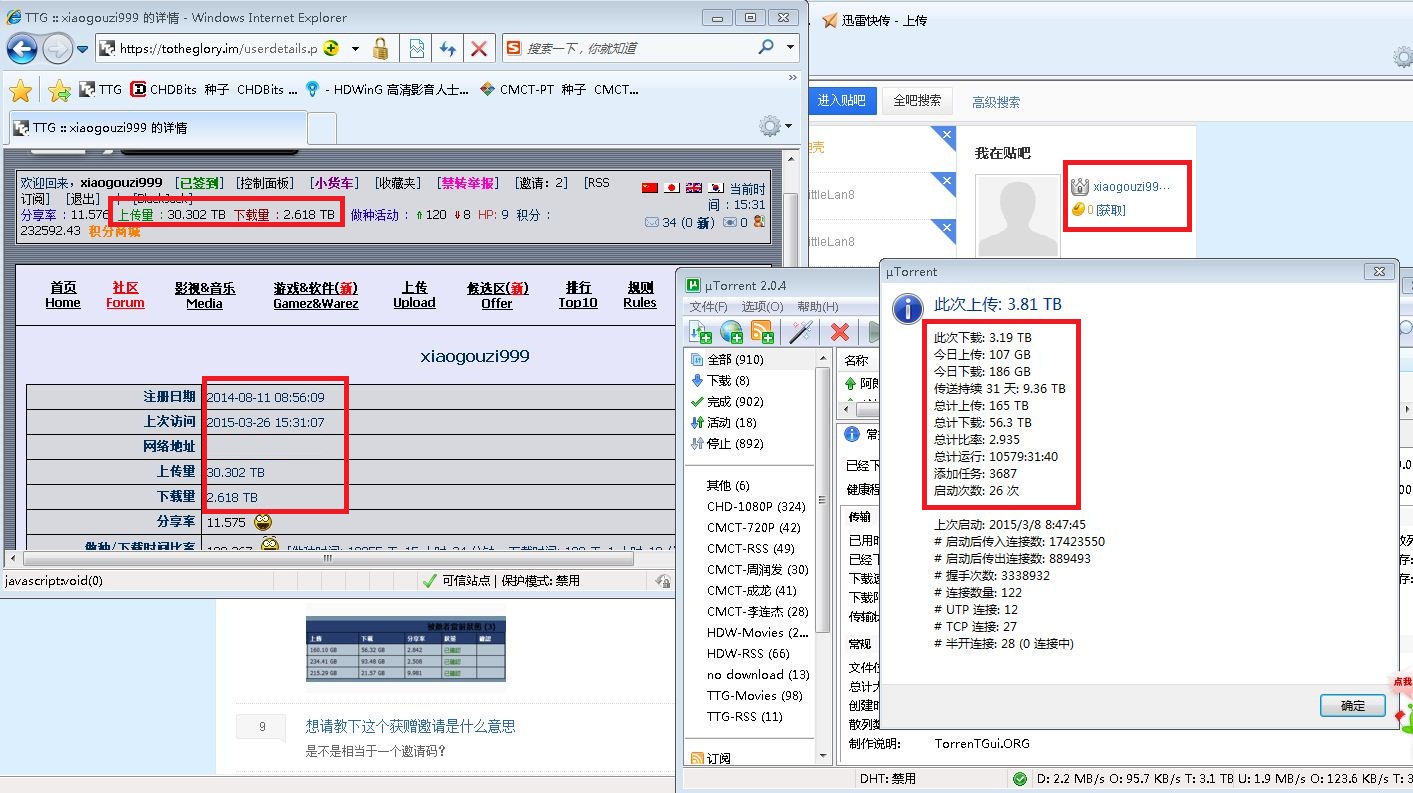Select TTG-Movies (98) label

tap(754, 696)
